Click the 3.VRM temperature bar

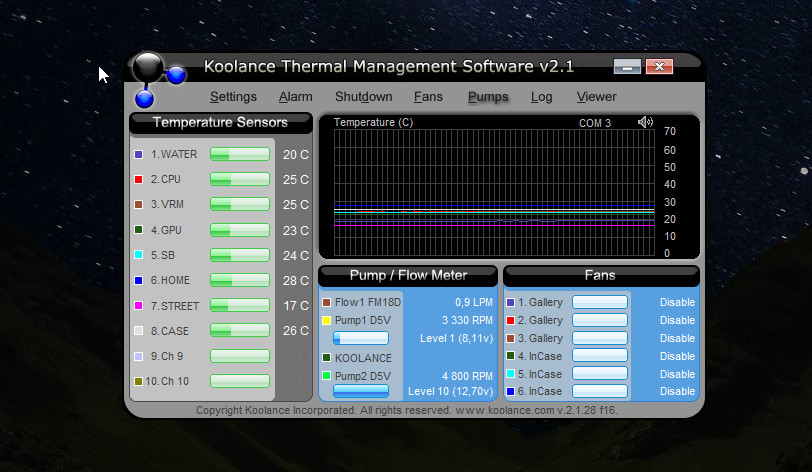point(240,204)
